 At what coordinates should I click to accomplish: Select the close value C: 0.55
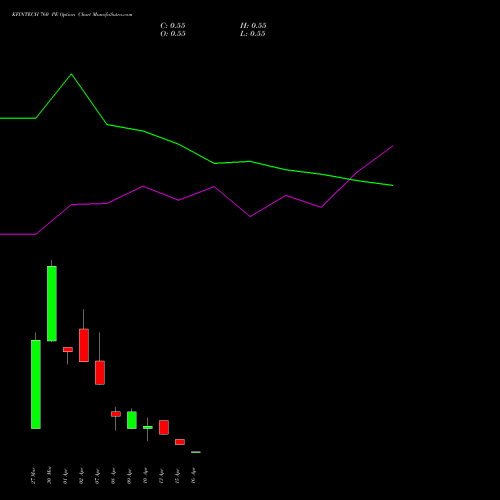tap(173, 26)
